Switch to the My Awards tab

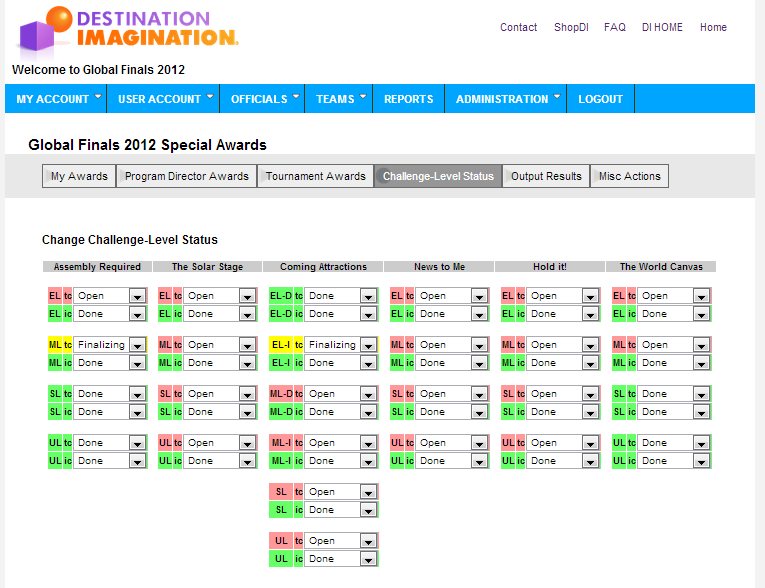coord(79,176)
